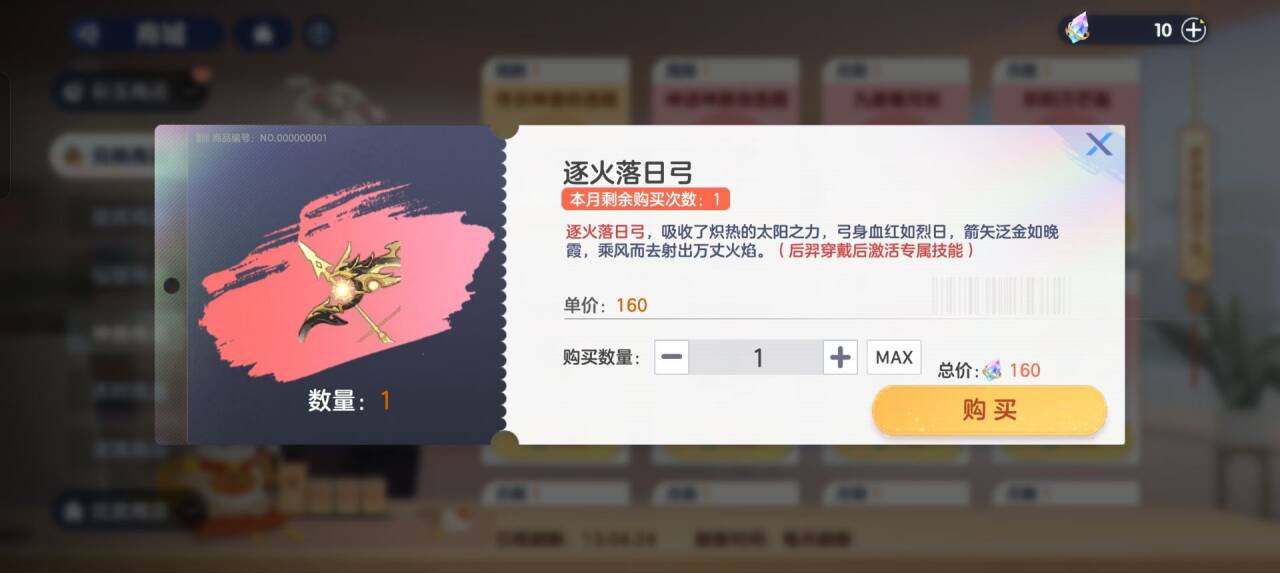Tap the crystal icon beside total price

coord(991,371)
